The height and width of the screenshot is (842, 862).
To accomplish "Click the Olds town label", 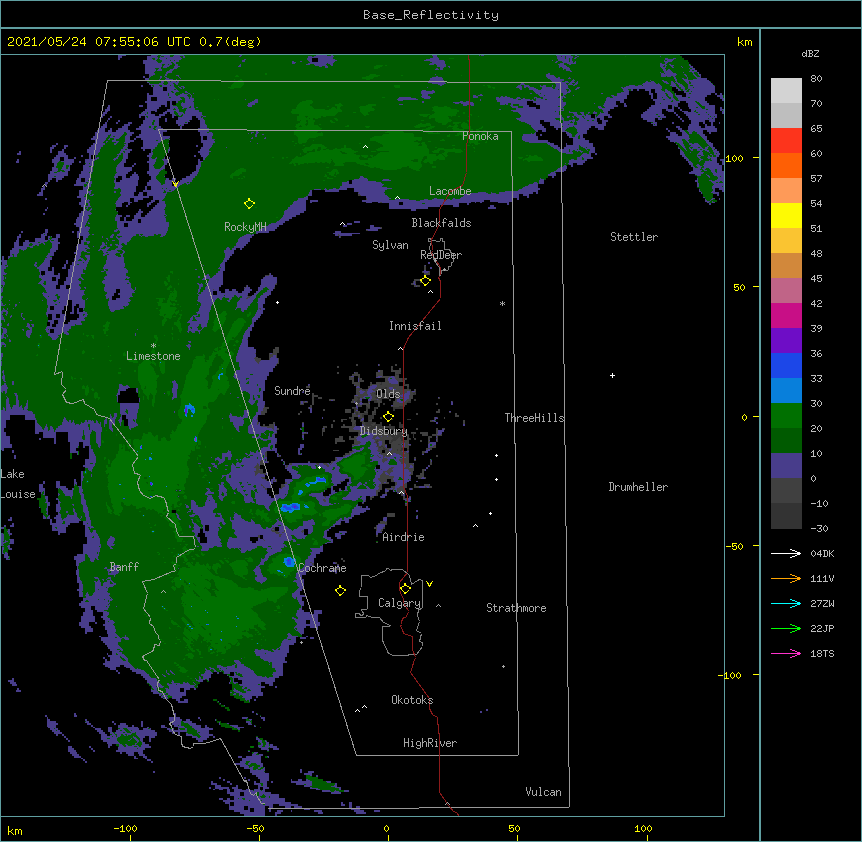I will (x=388, y=394).
